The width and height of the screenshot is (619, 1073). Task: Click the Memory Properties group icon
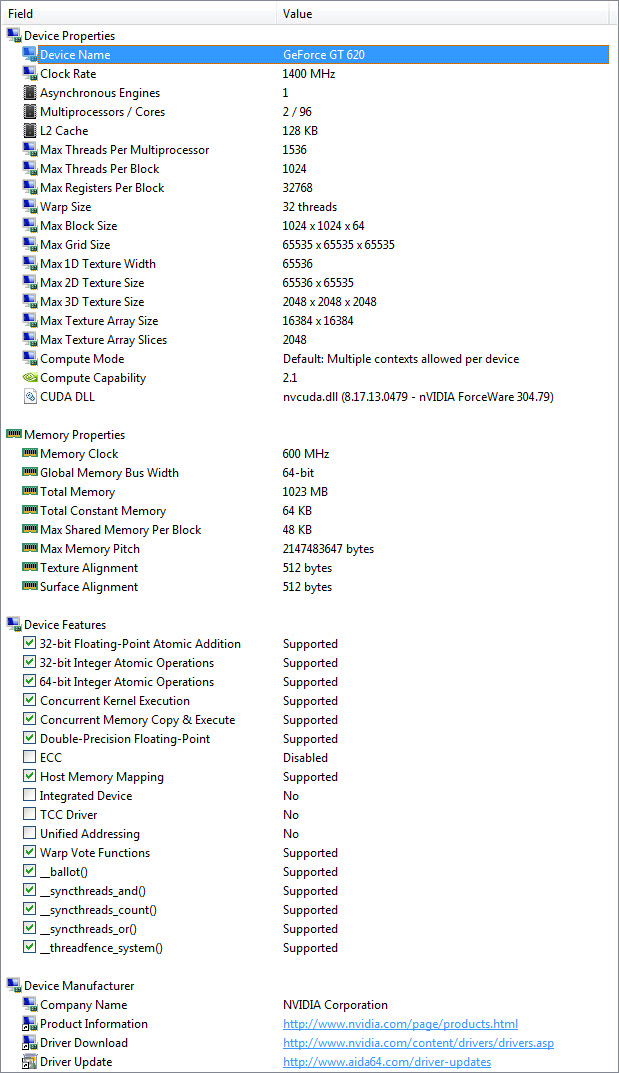[14, 434]
